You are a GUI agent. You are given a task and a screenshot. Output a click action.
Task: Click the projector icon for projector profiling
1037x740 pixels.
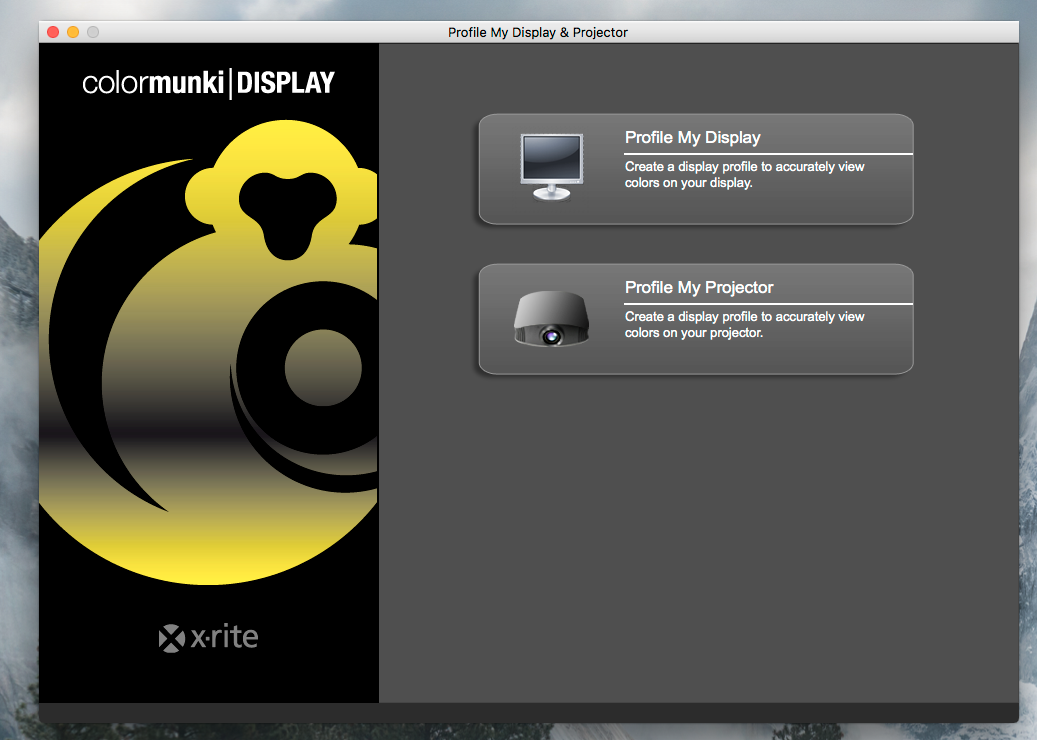552,319
